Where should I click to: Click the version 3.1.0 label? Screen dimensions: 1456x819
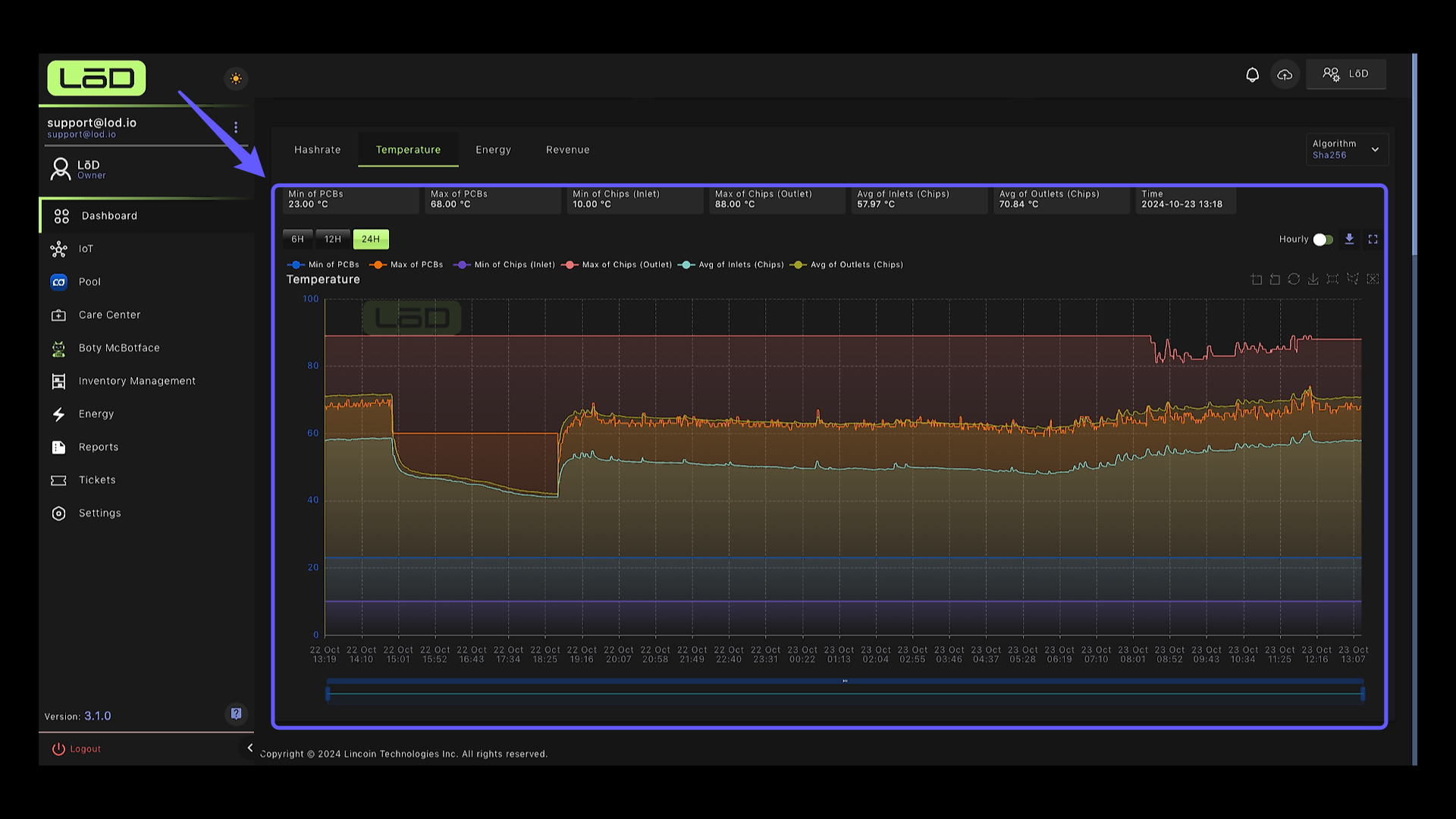click(x=77, y=717)
